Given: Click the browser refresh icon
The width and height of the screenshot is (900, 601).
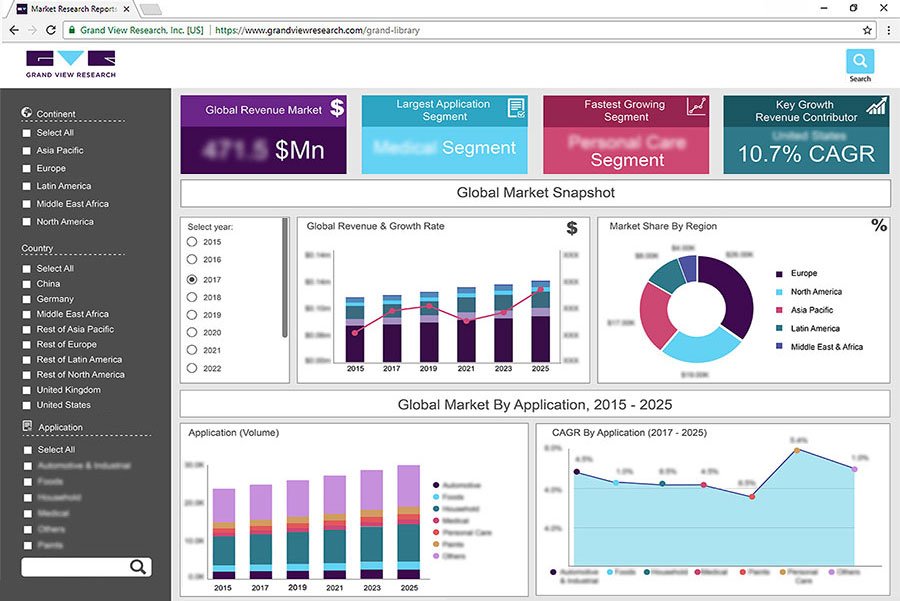Looking at the screenshot, I should pos(50,30).
